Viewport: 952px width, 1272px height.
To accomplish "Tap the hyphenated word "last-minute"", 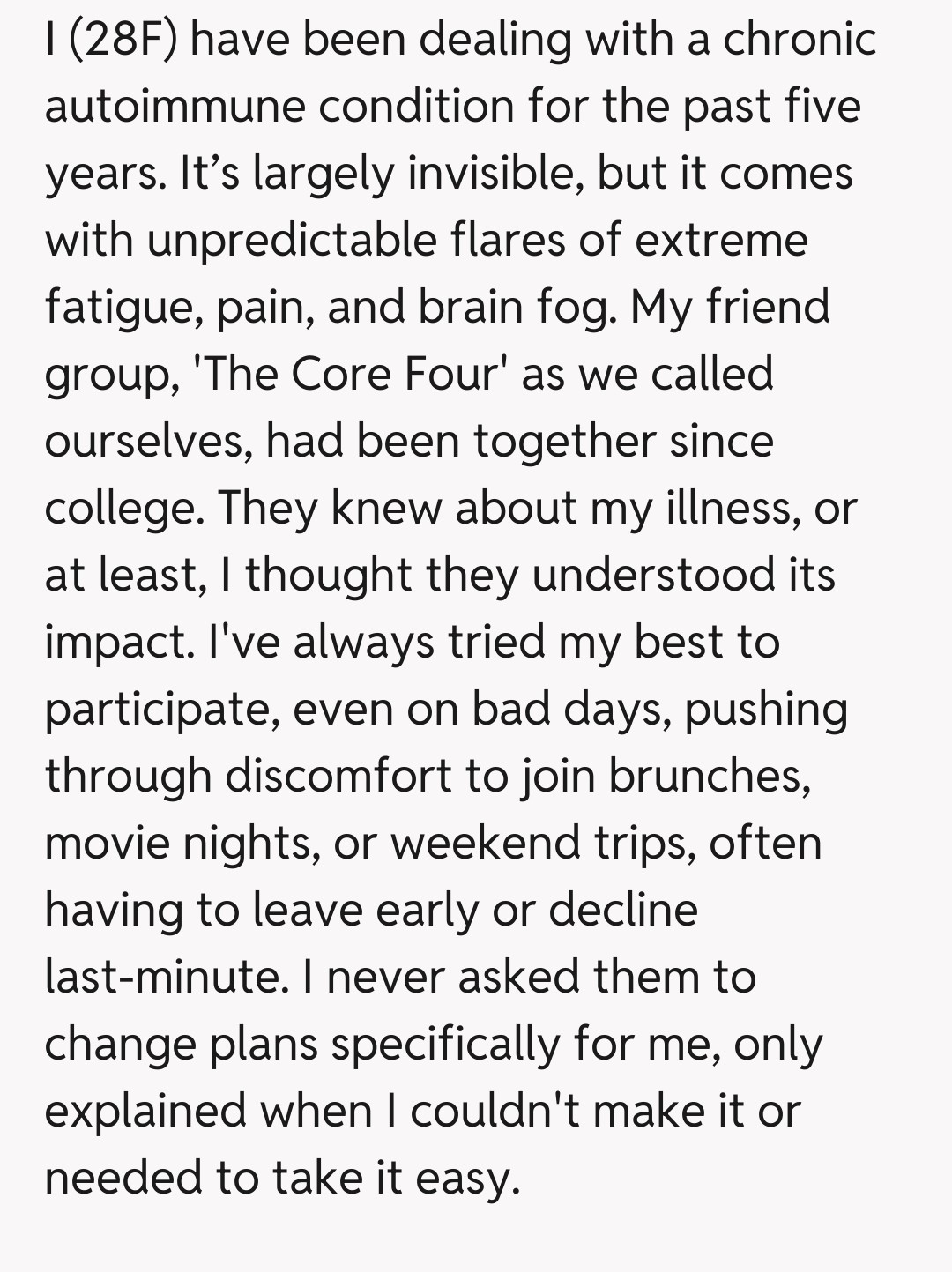I will click(162, 977).
